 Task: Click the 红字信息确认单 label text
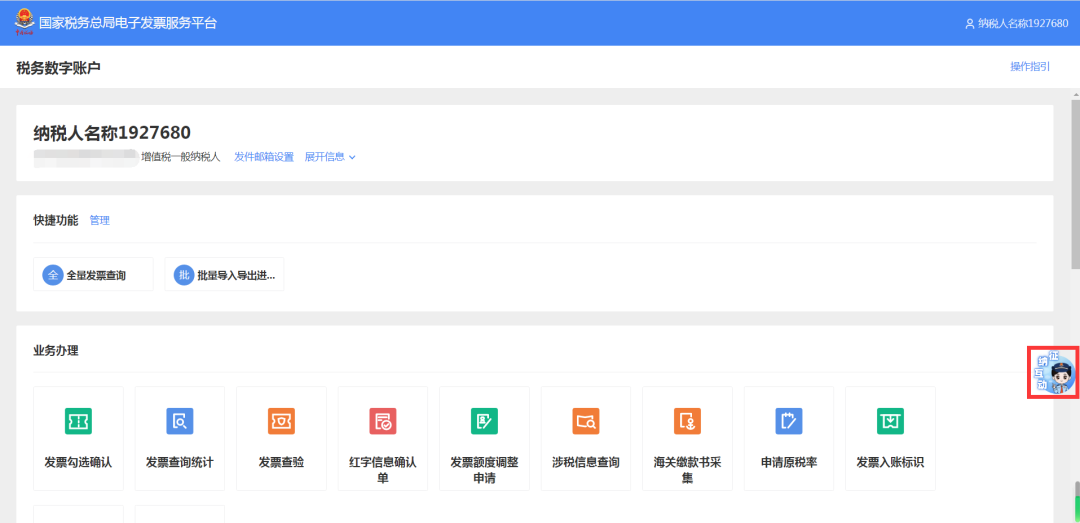pyautogui.click(x=383, y=470)
